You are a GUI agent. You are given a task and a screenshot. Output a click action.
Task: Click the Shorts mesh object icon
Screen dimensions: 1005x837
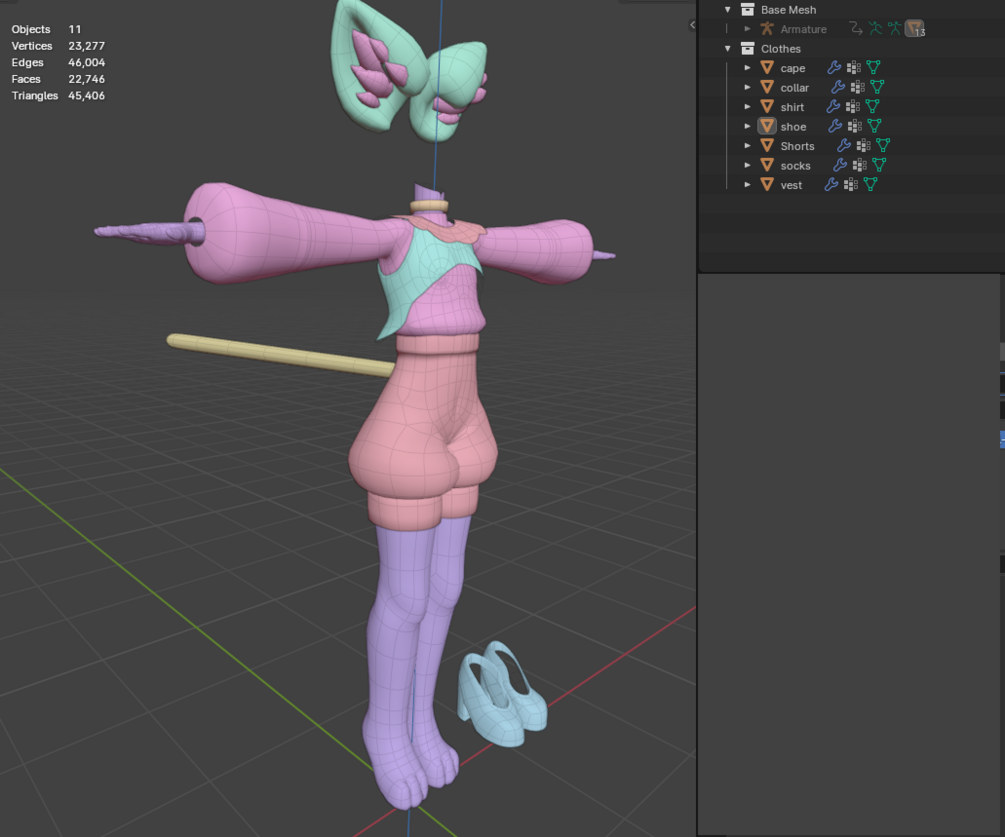[x=767, y=145]
